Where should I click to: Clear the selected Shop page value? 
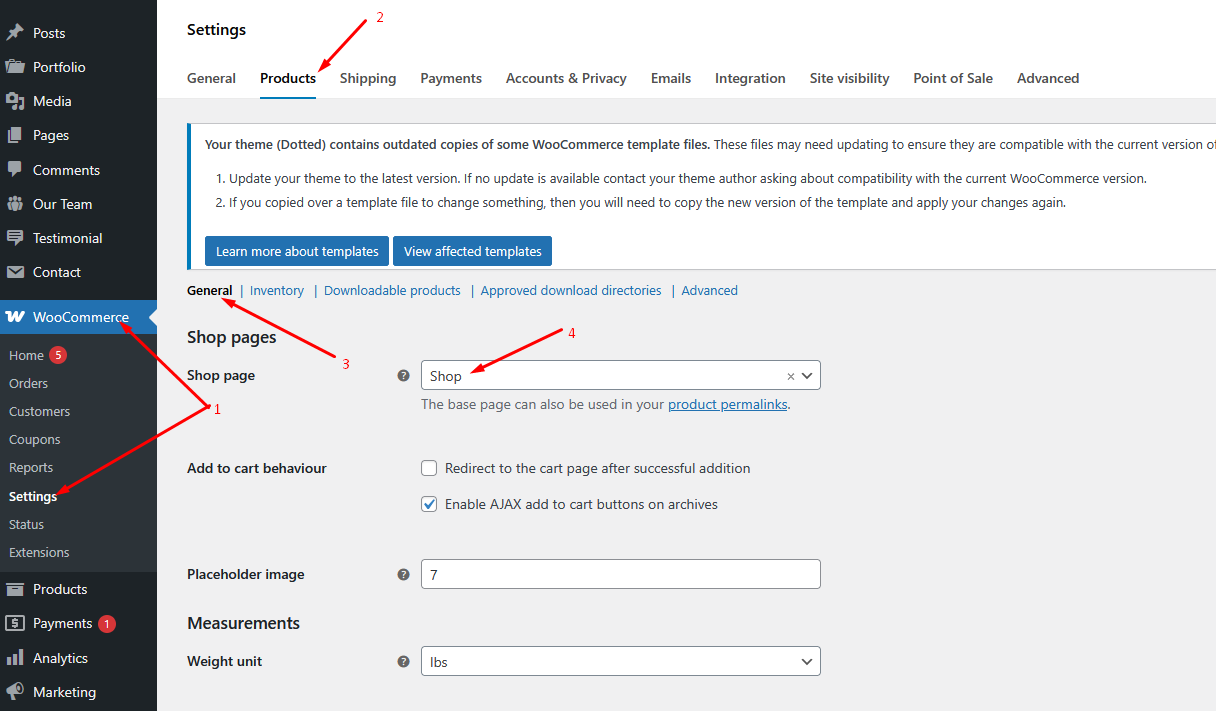tap(790, 376)
